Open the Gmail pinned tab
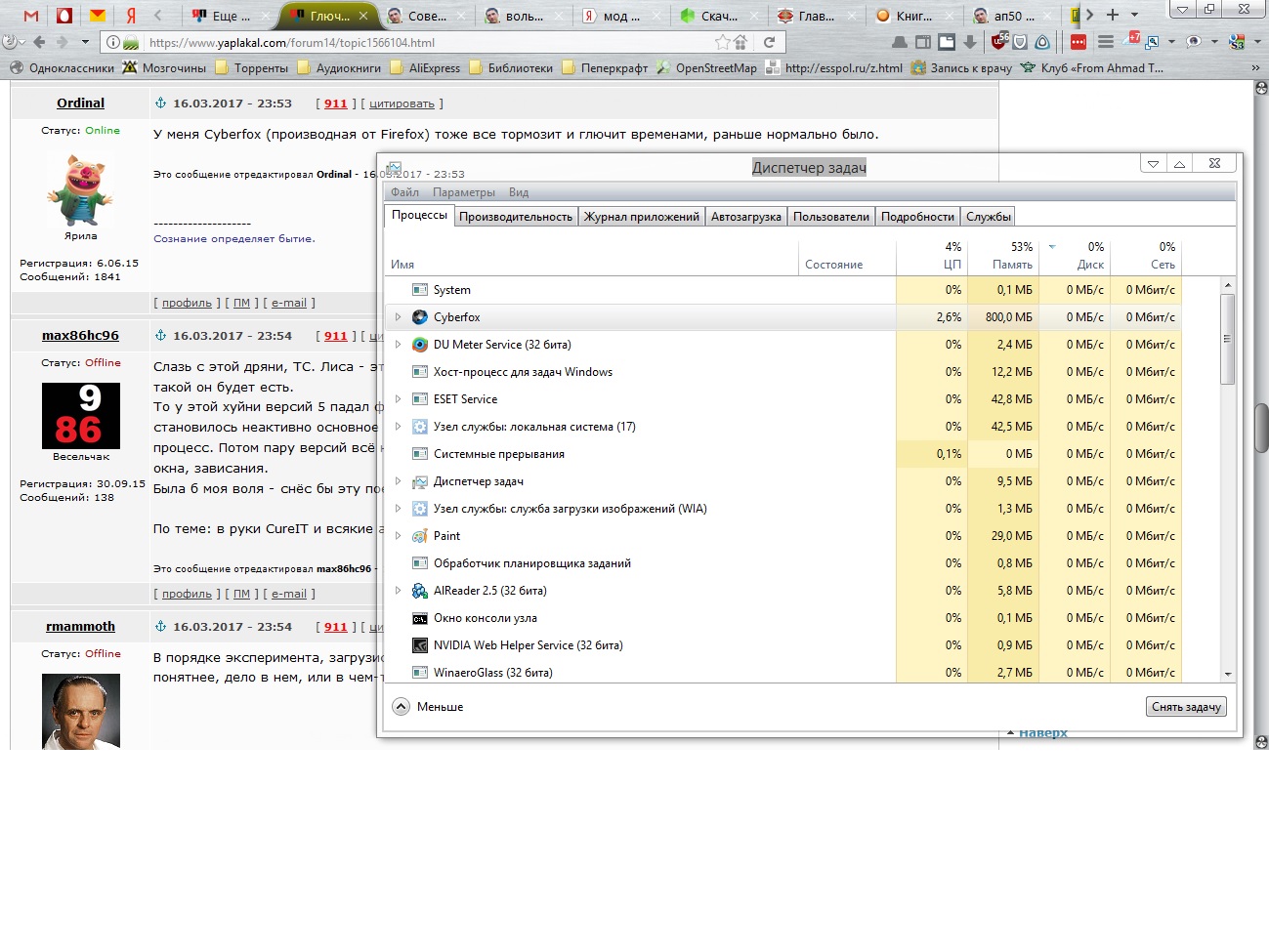Viewport: 1269px width, 952px height. 31,16
